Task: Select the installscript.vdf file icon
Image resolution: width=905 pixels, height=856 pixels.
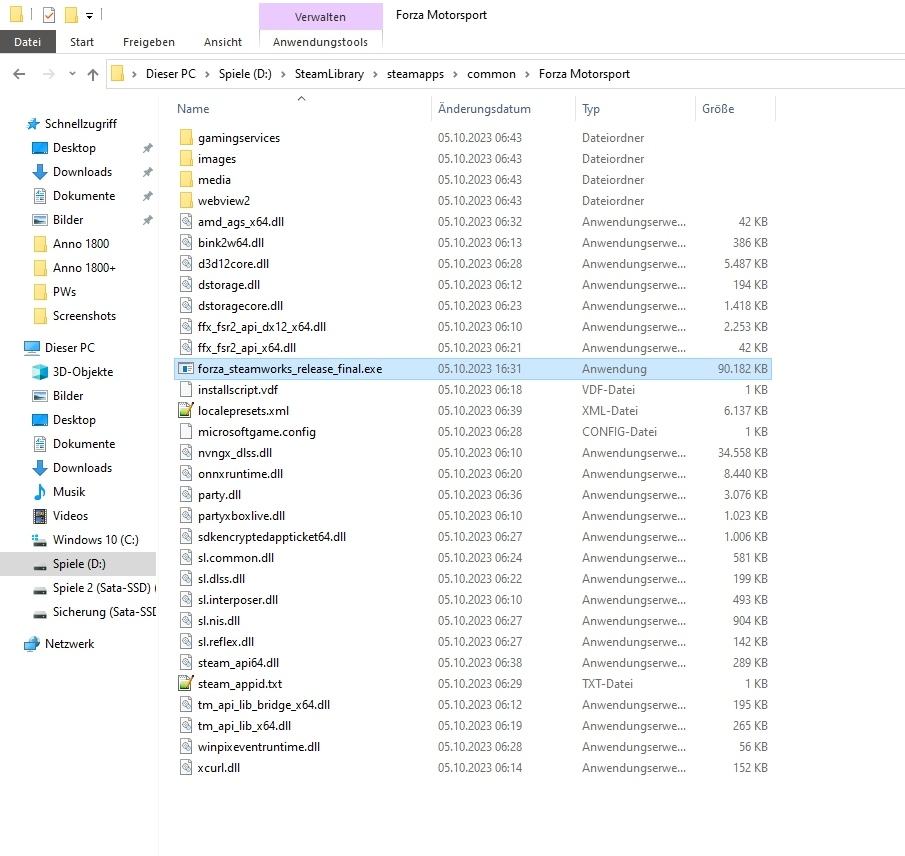Action: point(186,390)
